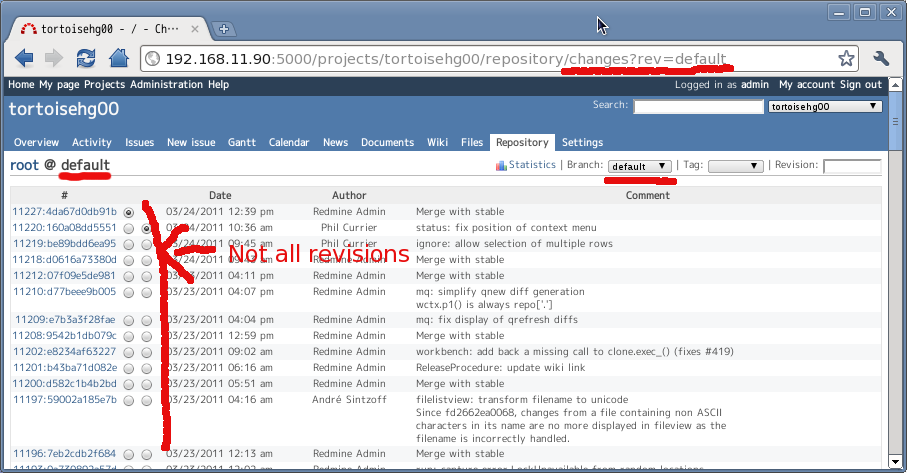Click the Comment column header
The width and height of the screenshot is (907, 473).
[647, 195]
